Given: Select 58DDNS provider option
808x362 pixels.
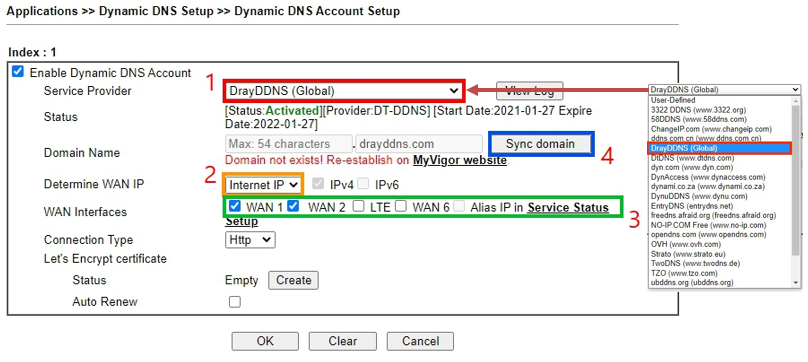Looking at the screenshot, I should pos(698,119).
